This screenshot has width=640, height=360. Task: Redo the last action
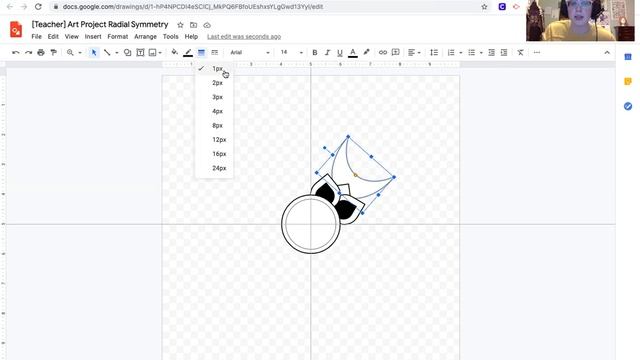(x=28, y=53)
